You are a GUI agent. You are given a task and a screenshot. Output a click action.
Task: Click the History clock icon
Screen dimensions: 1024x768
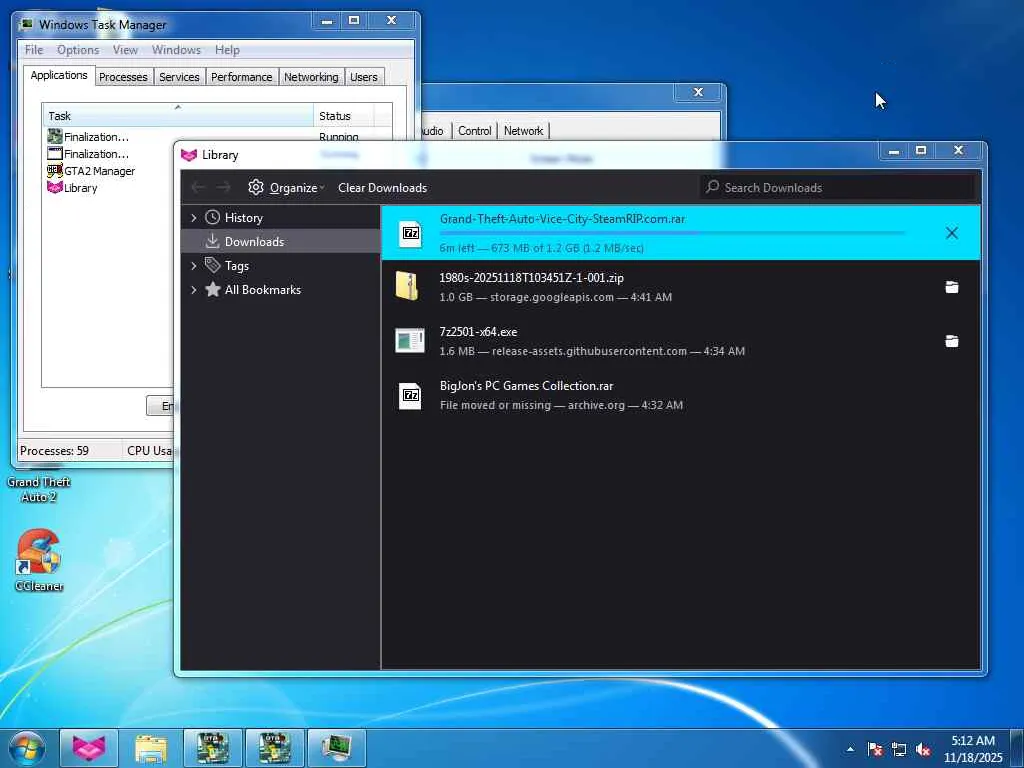tap(212, 217)
